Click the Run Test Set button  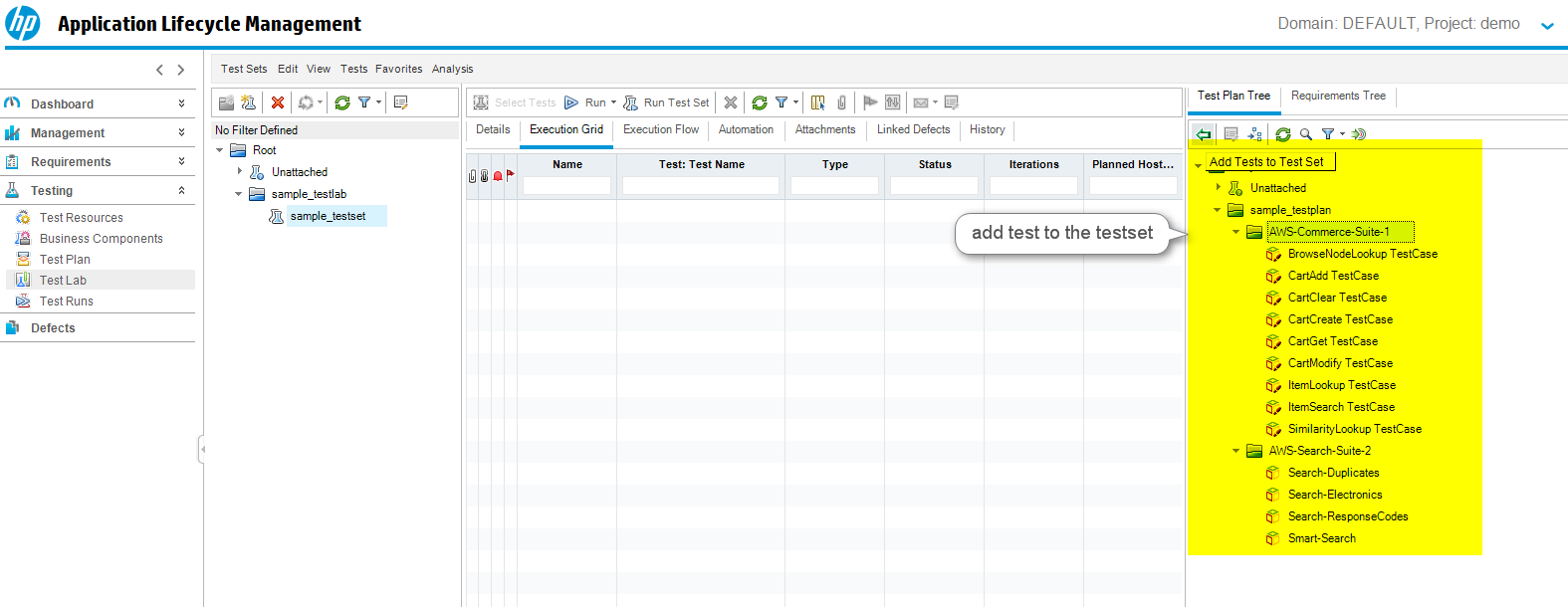click(x=667, y=102)
